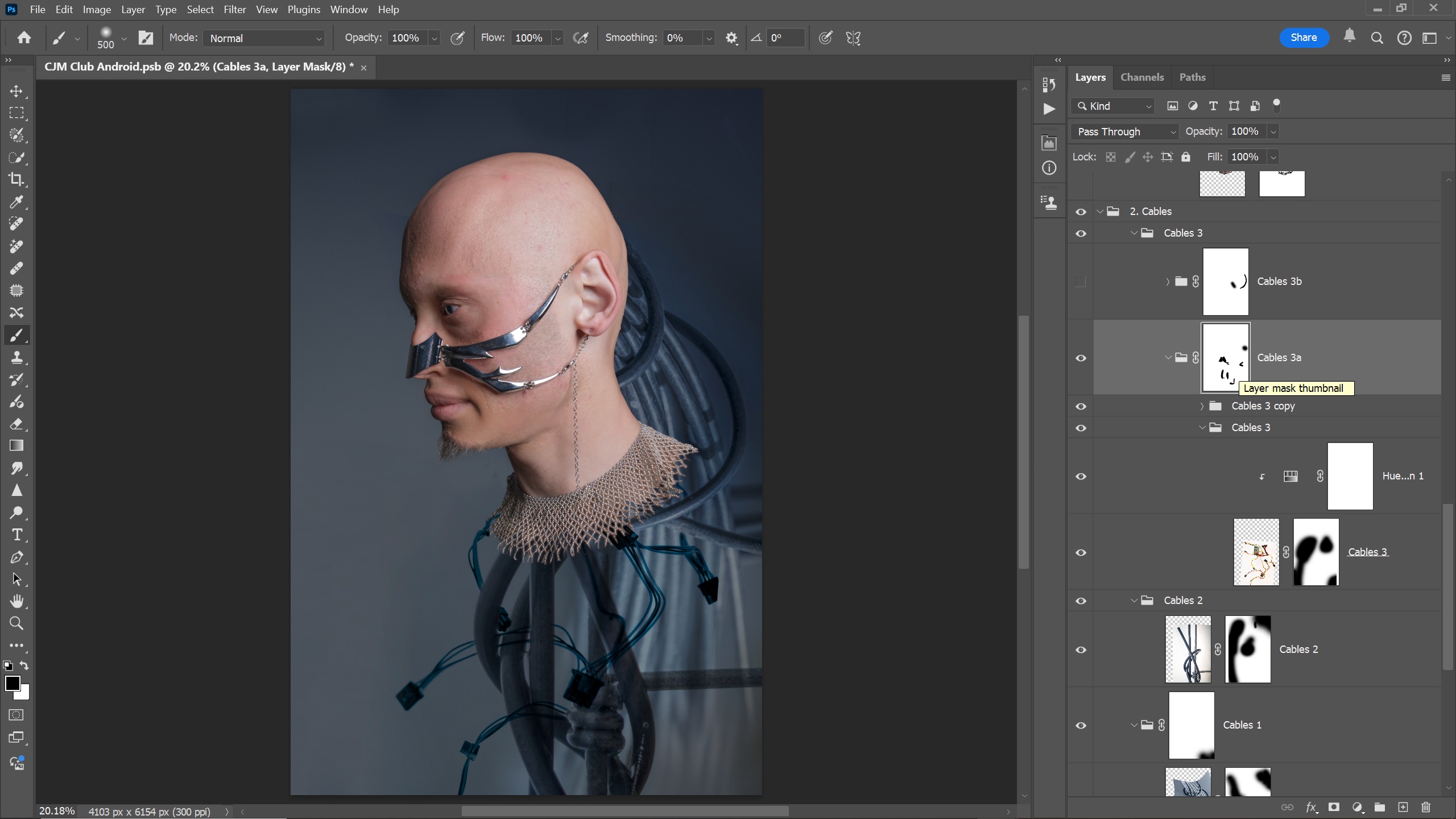The image size is (1456, 819).
Task: Pick the Gradient tool
Action: point(16,446)
